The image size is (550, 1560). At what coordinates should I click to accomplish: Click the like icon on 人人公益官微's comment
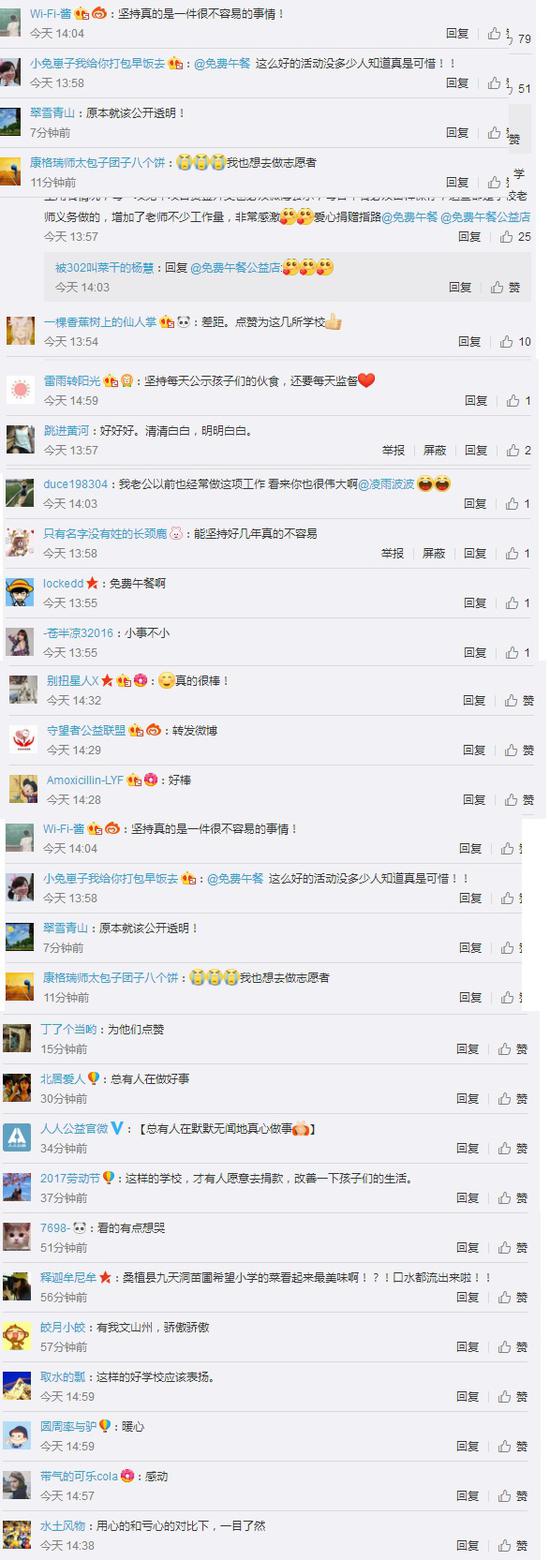505,1149
